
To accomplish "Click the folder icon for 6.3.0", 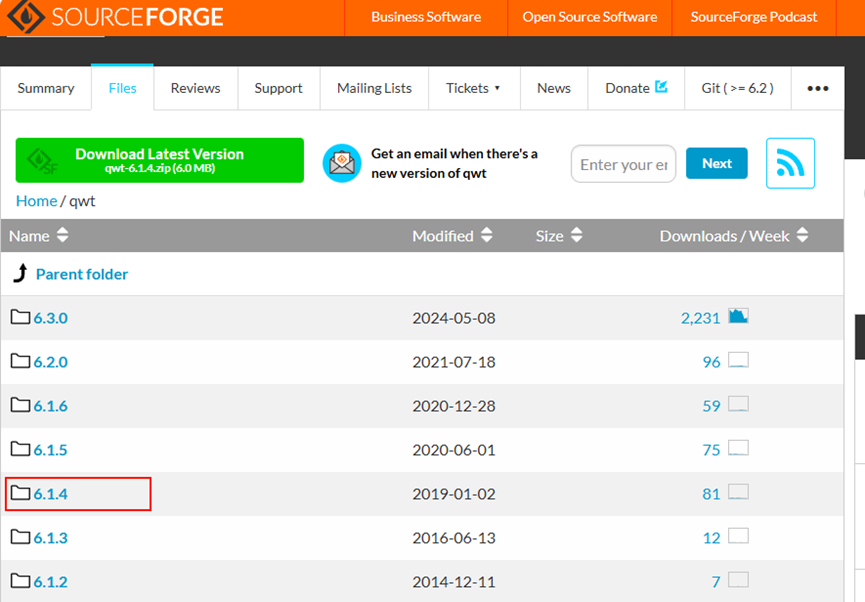I will (20, 317).
